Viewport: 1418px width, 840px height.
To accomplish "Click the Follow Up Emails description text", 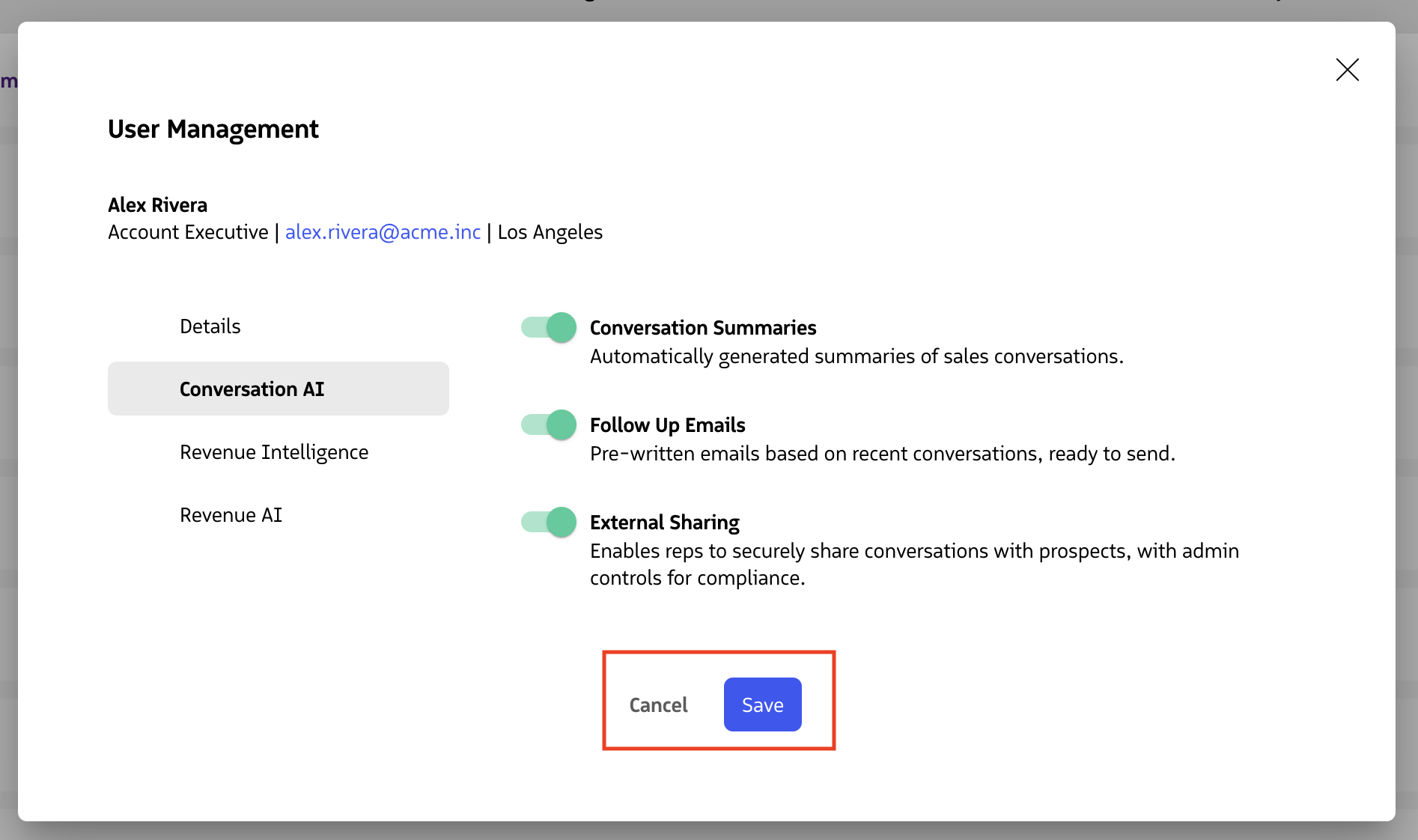I will [882, 454].
